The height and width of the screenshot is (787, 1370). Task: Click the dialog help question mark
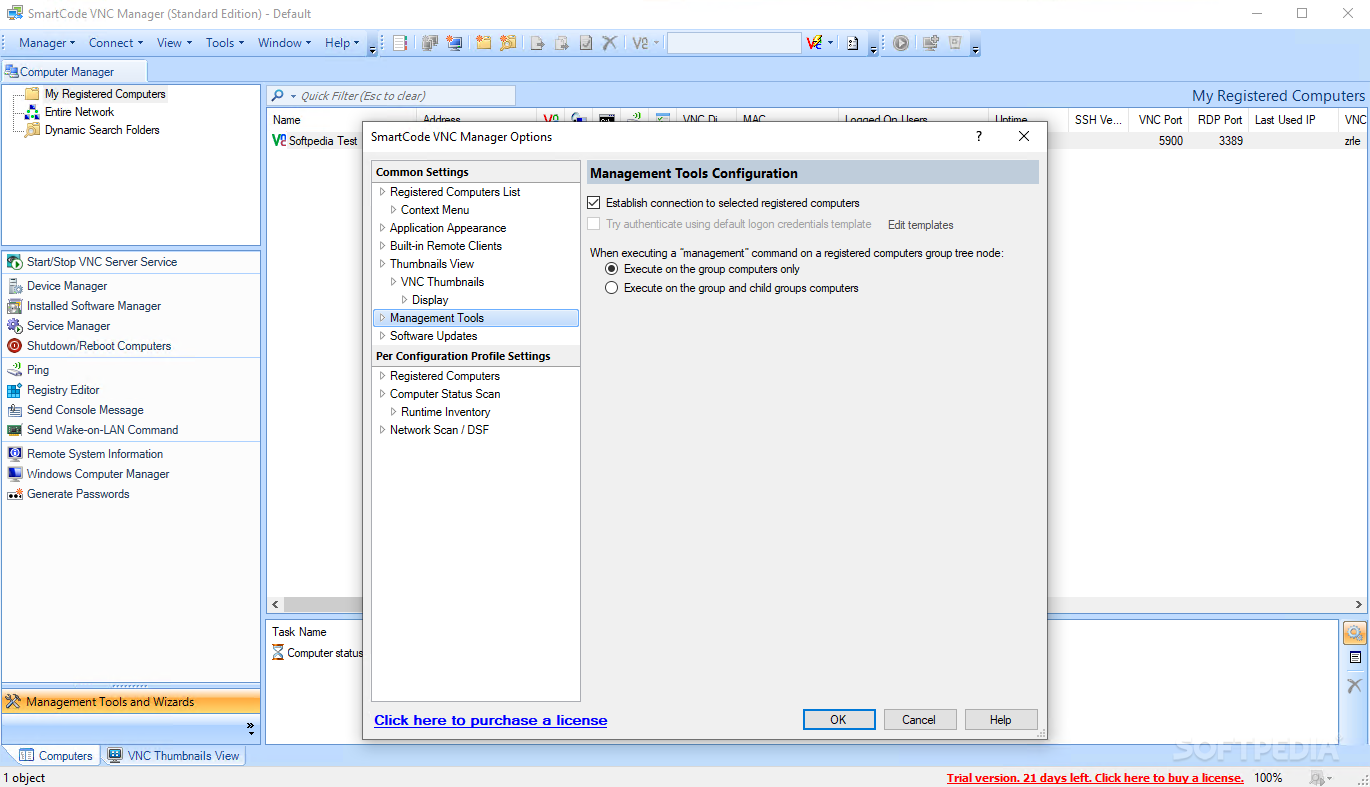click(x=979, y=137)
